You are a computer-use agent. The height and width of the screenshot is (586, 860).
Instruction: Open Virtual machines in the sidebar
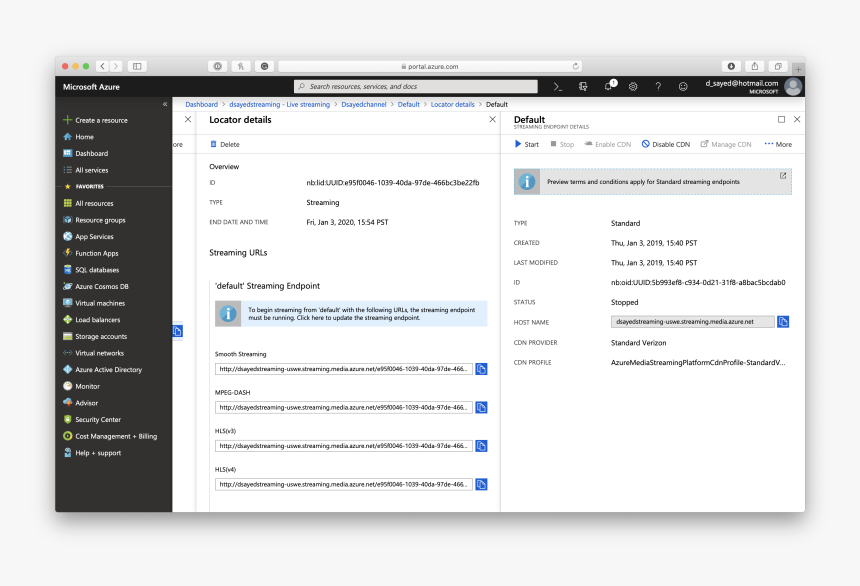100,303
